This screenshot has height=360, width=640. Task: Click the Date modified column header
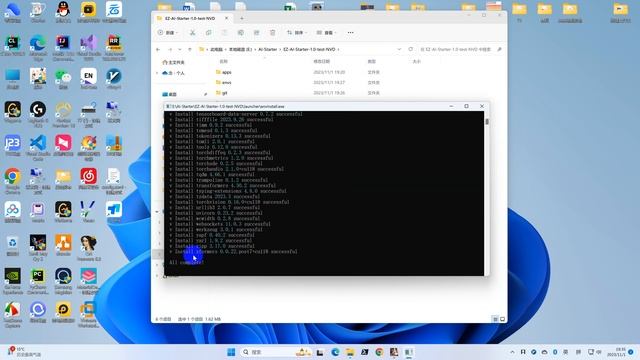tap(322, 61)
